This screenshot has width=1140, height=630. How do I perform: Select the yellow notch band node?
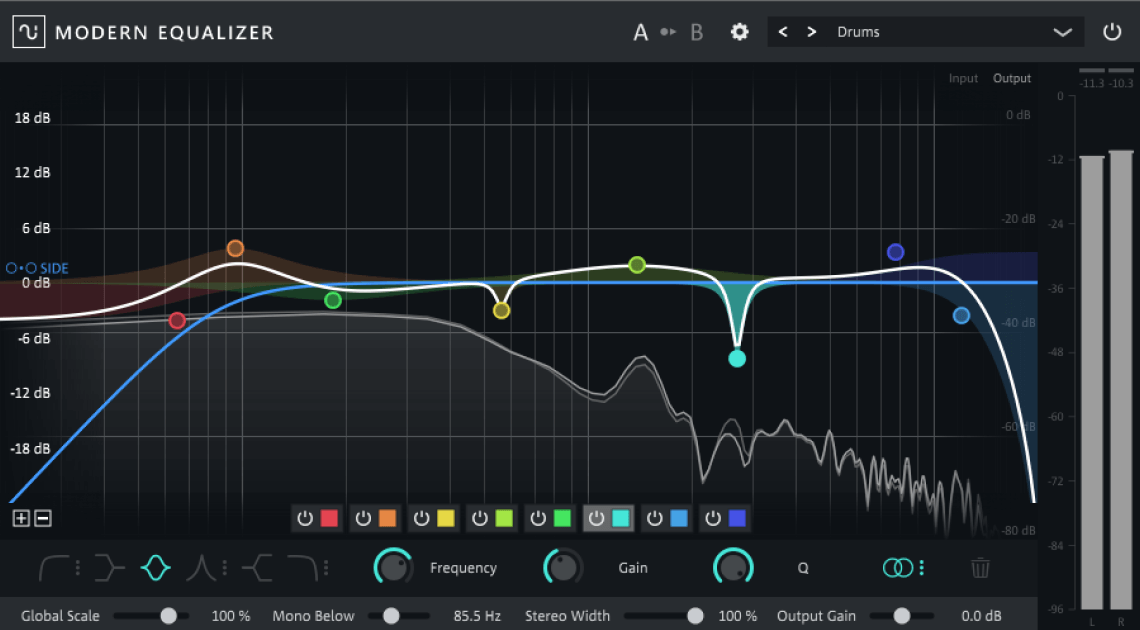[x=502, y=311]
